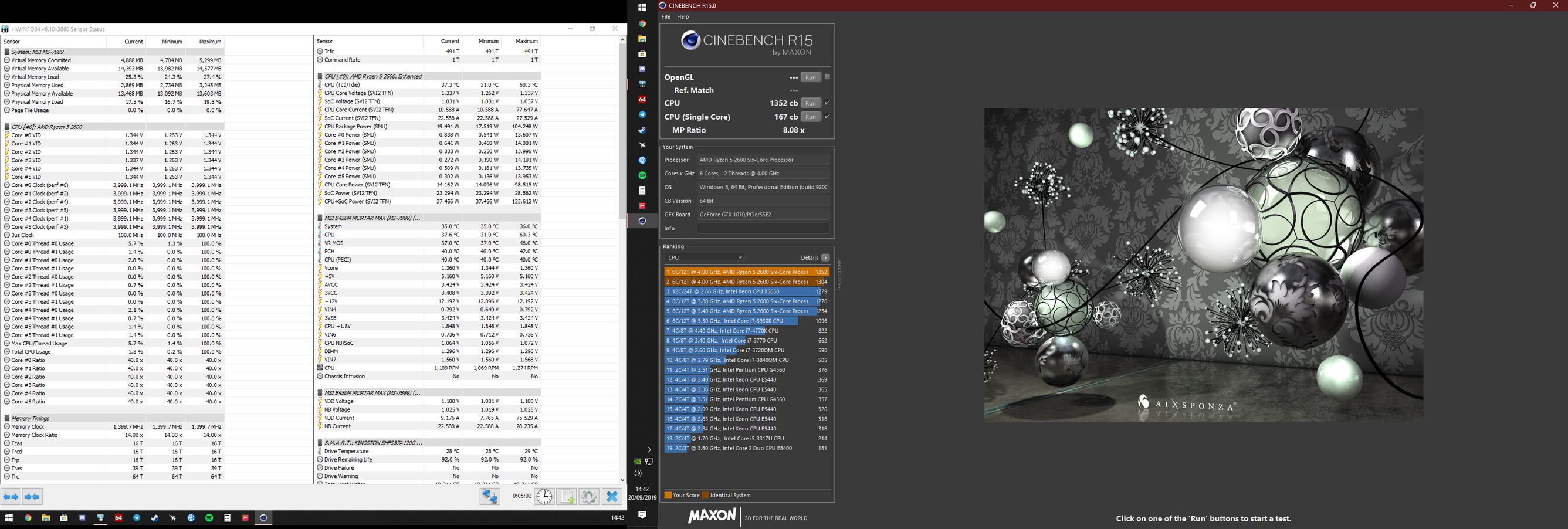Click the rendered spheres scene image in Cinebench
1568x529 pixels.
coord(1203,265)
